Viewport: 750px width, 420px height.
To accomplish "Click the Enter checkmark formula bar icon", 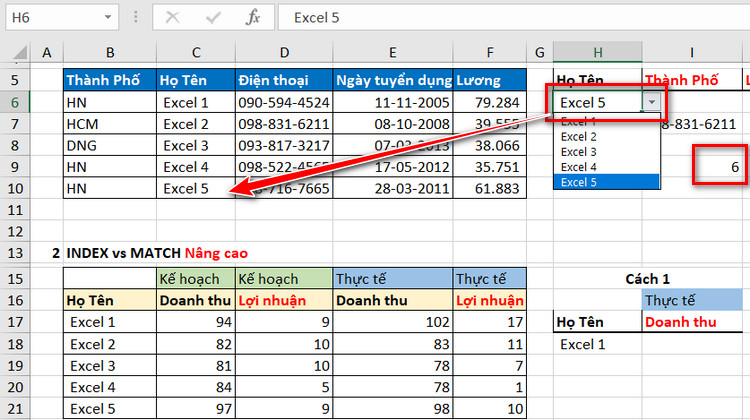I will tap(213, 18).
